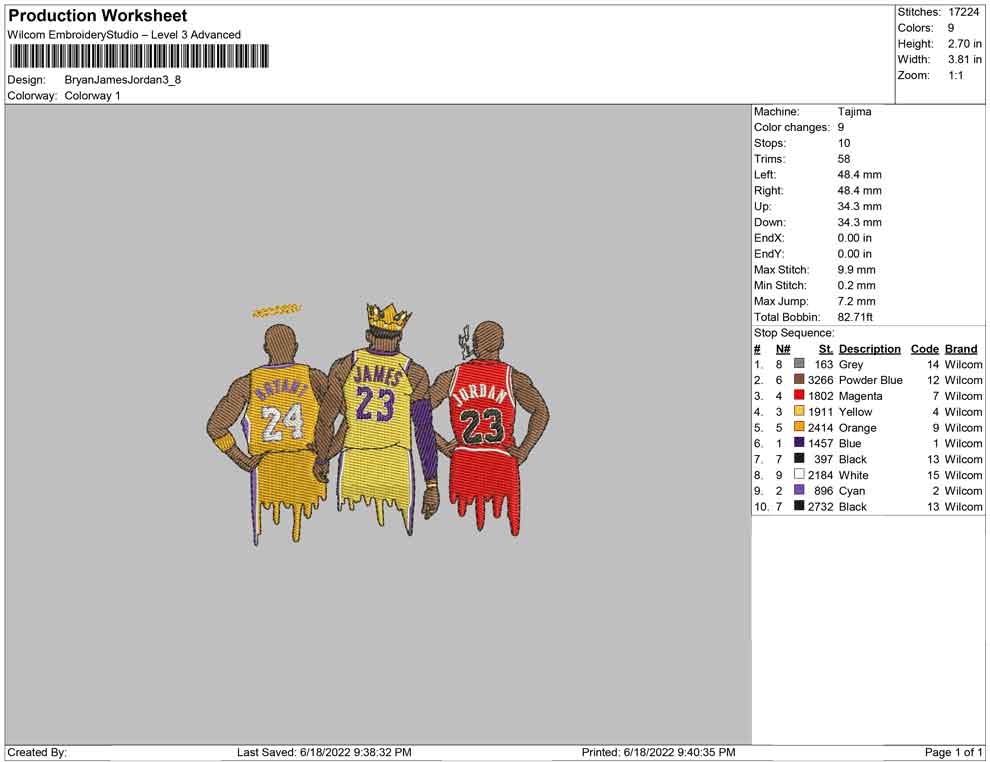
Task: Click the Colors value 9 in the header
Action: (x=951, y=28)
